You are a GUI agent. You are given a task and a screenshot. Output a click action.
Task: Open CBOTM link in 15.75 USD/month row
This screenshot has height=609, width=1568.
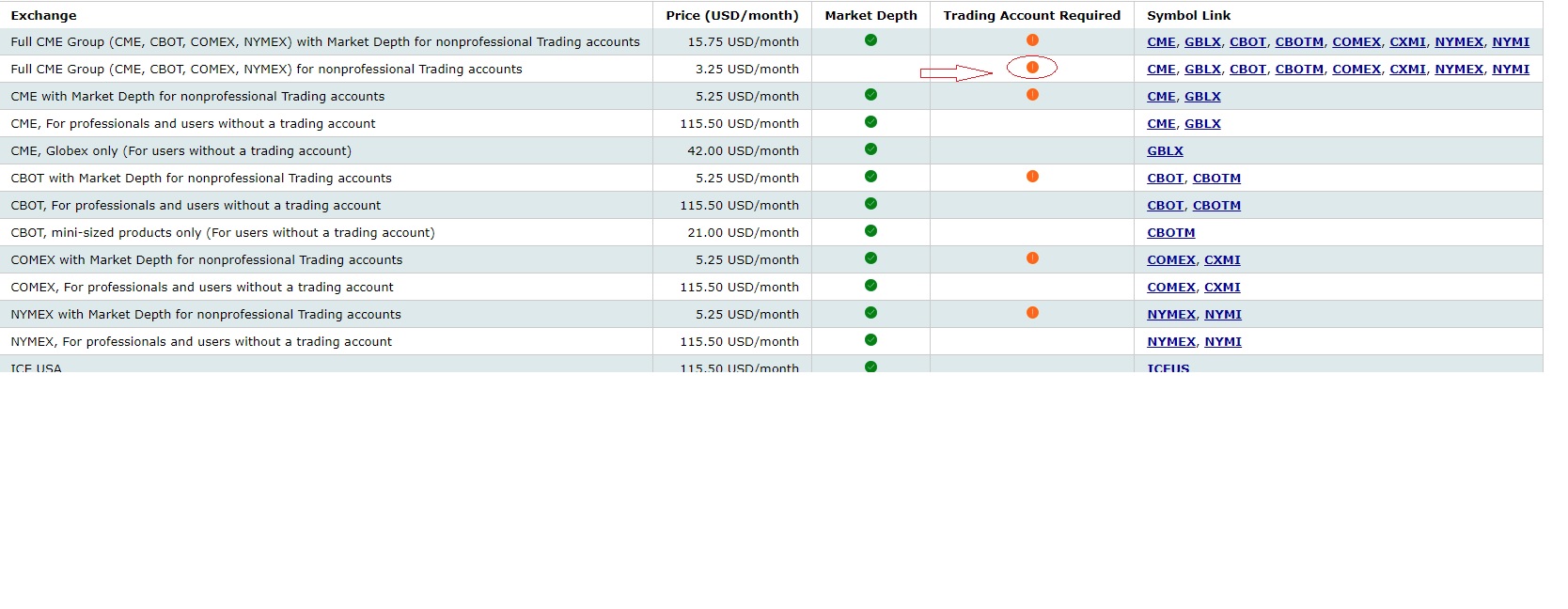(1299, 42)
